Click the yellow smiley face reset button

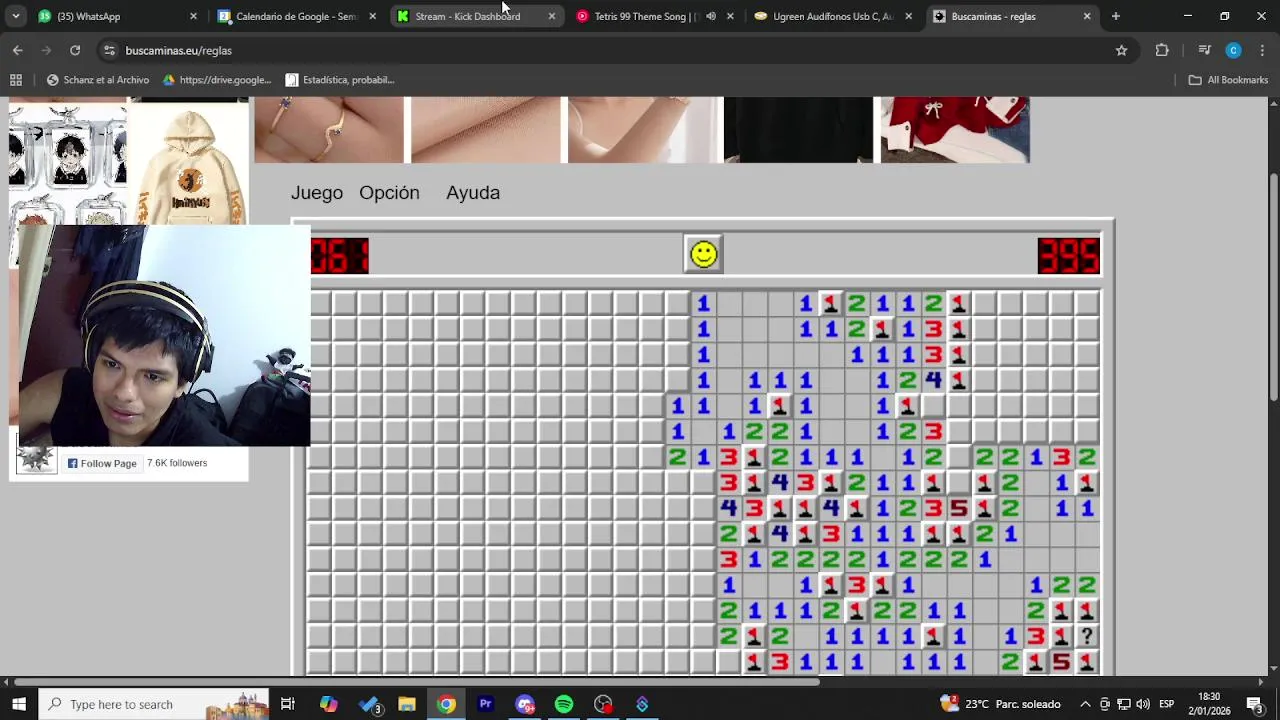[x=703, y=254]
